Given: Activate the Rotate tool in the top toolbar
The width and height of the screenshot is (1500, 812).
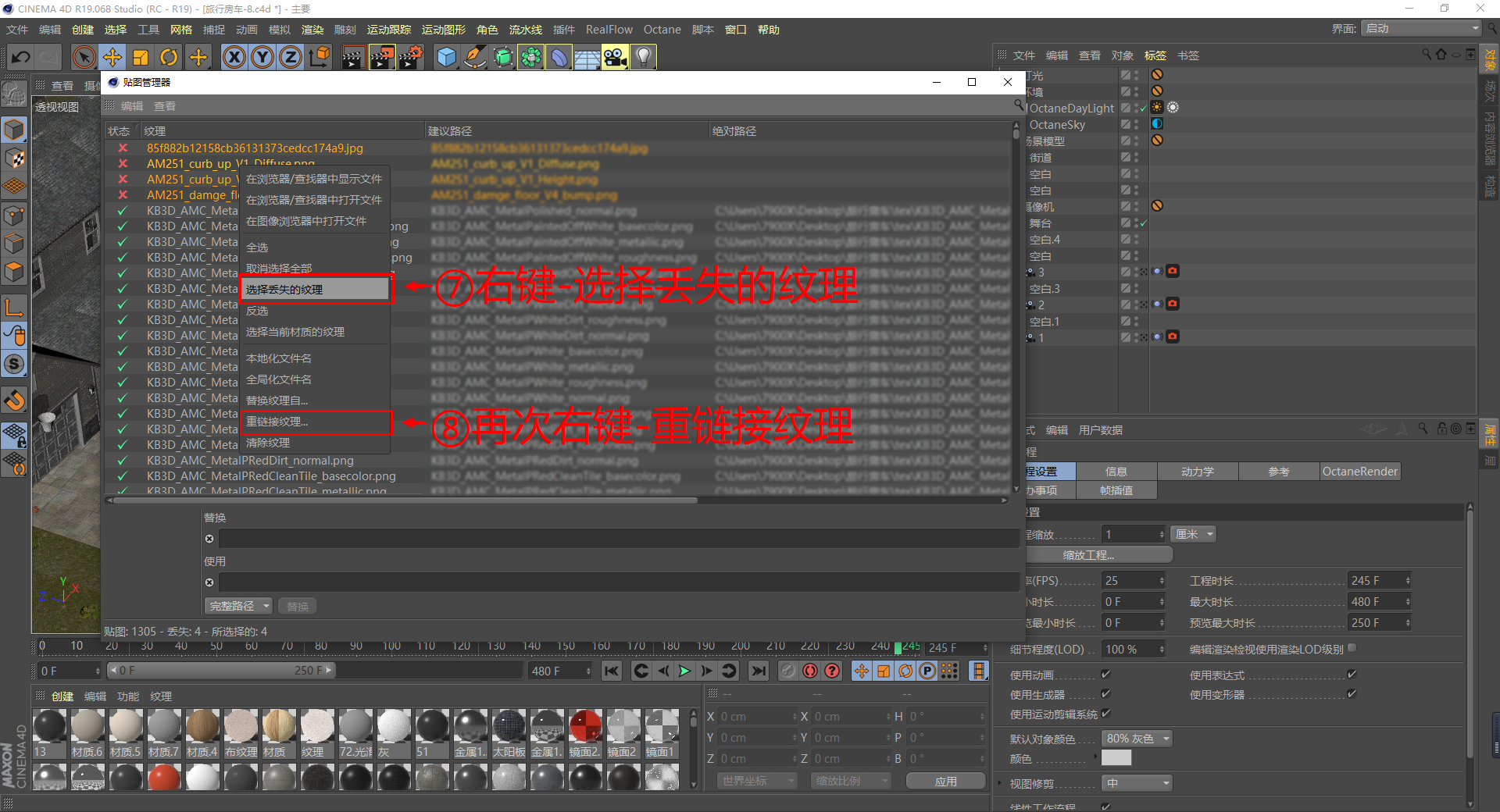Looking at the screenshot, I should [169, 57].
